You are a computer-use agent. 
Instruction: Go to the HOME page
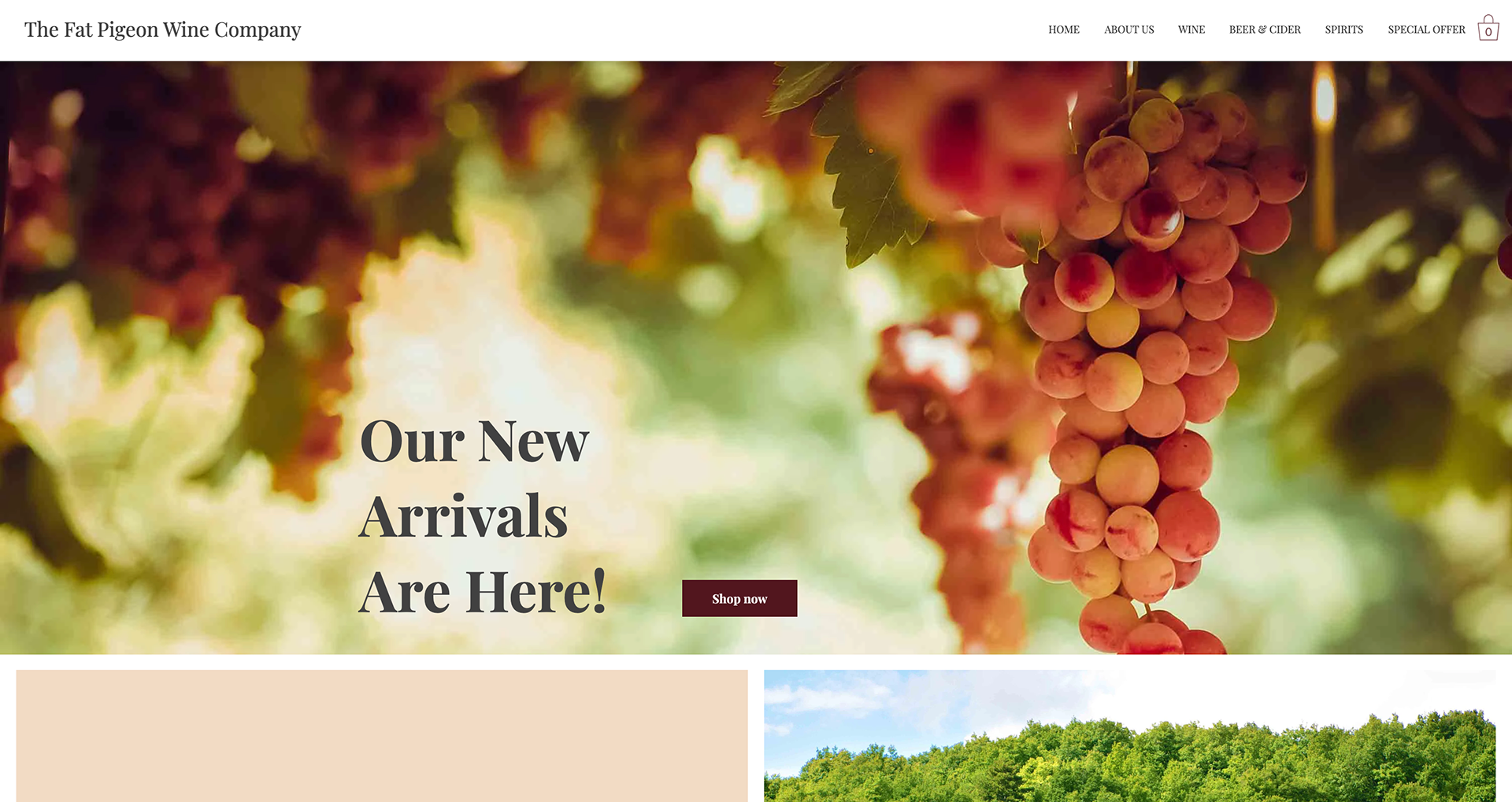[x=1063, y=30]
